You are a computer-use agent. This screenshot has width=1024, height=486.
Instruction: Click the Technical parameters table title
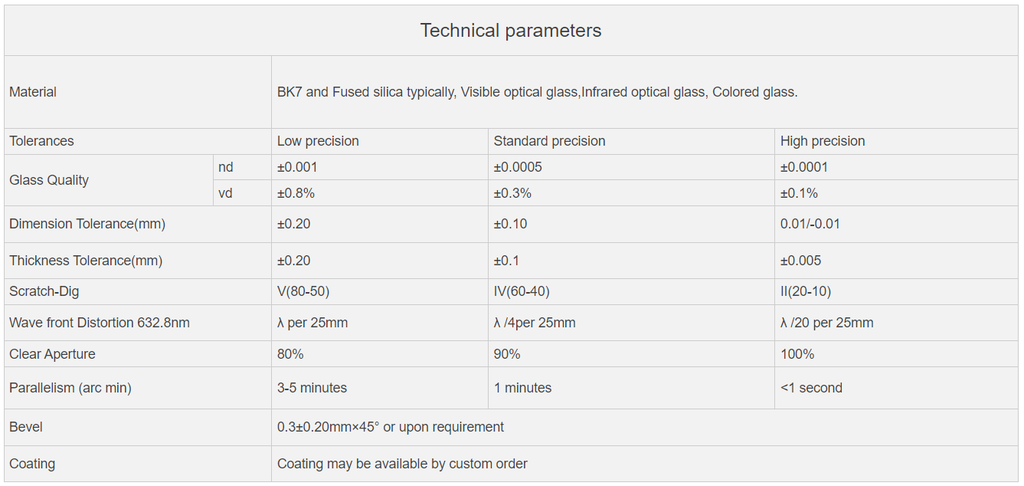click(511, 31)
